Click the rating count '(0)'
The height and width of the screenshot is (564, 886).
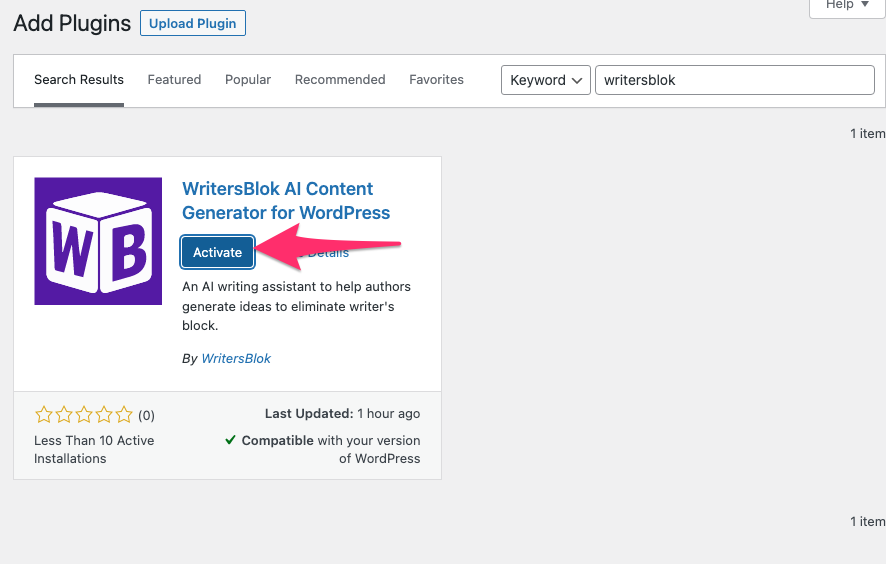(x=146, y=415)
